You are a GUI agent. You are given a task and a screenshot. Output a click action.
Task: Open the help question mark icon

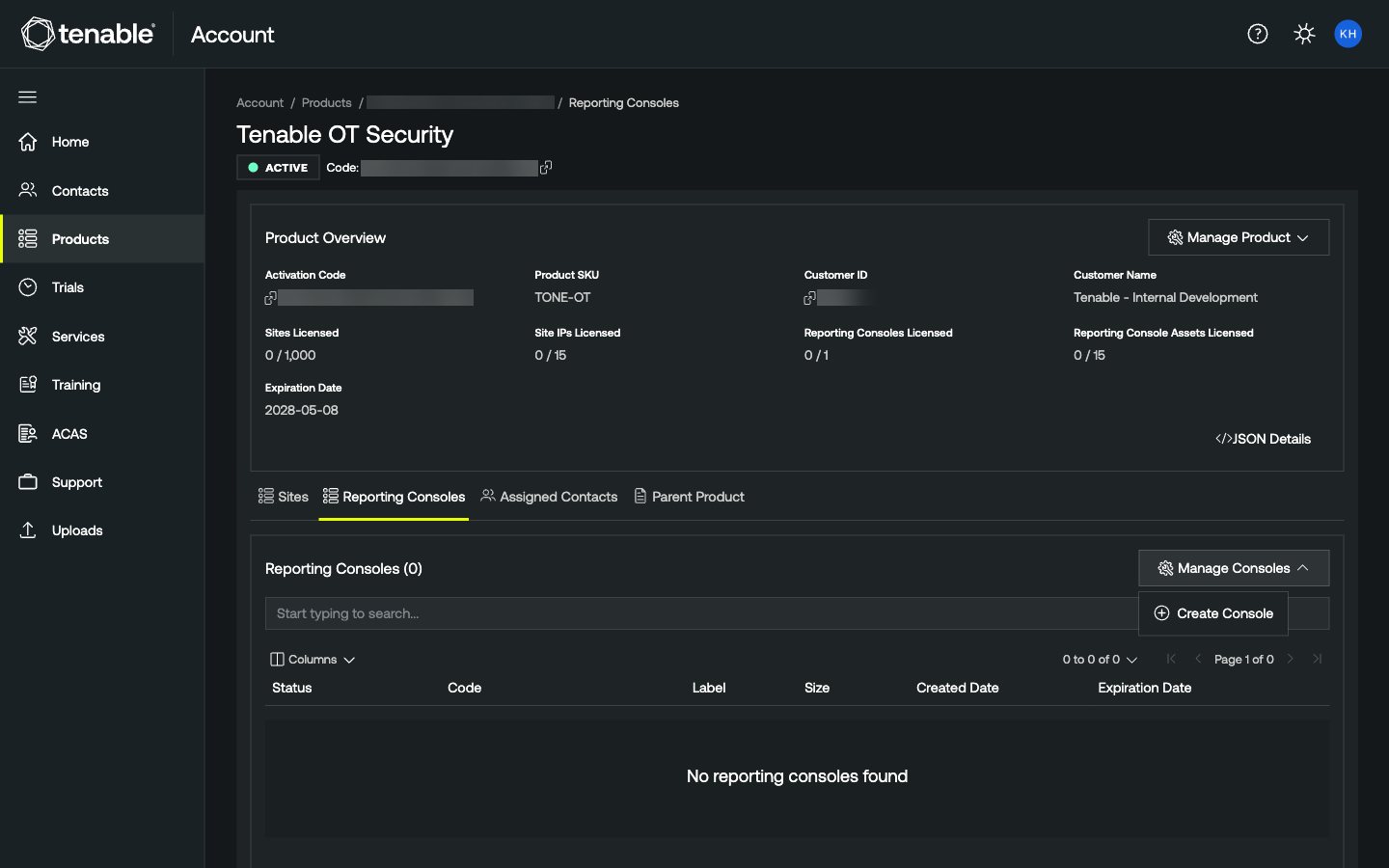coord(1258,34)
